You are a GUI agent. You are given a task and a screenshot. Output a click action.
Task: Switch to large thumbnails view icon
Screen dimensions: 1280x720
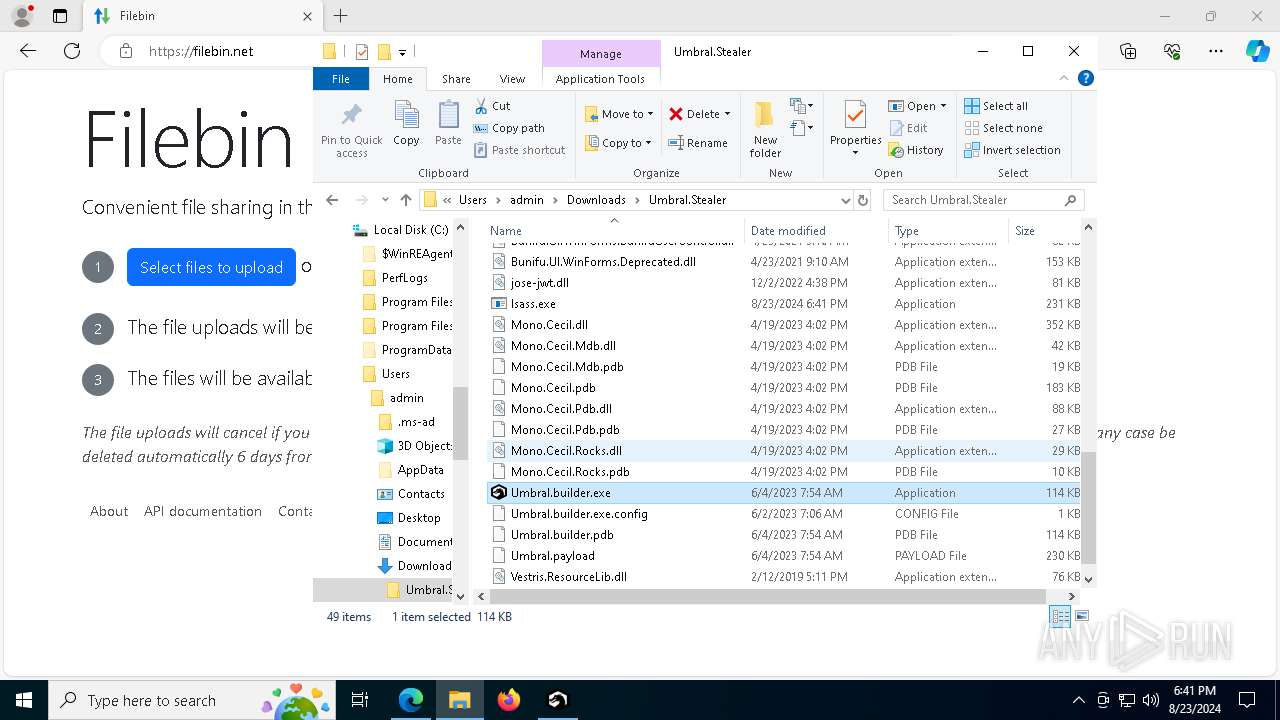(x=1081, y=617)
